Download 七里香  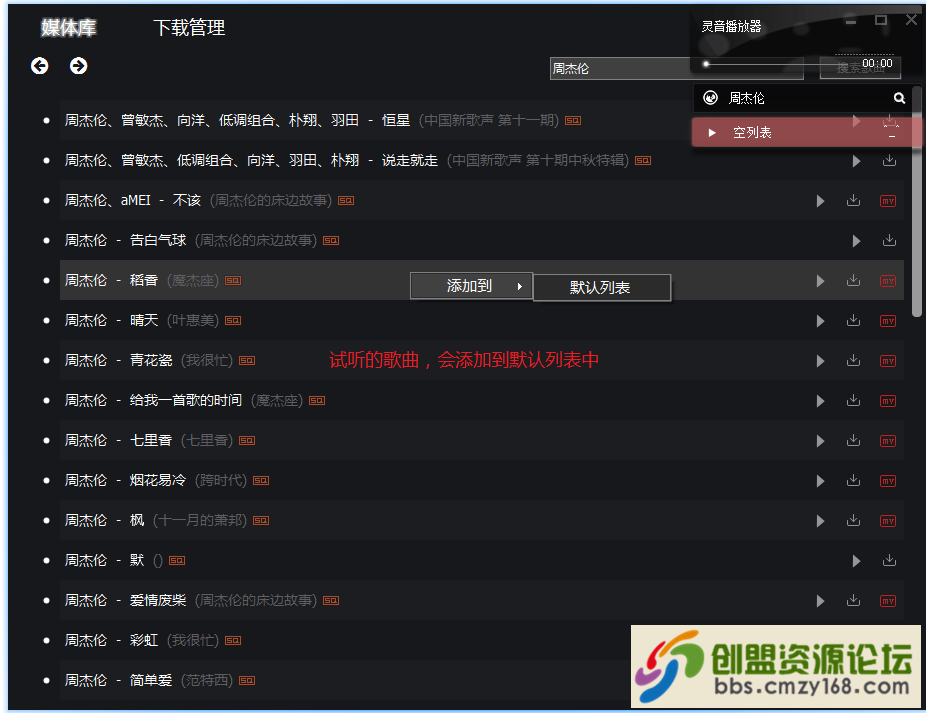pos(853,440)
